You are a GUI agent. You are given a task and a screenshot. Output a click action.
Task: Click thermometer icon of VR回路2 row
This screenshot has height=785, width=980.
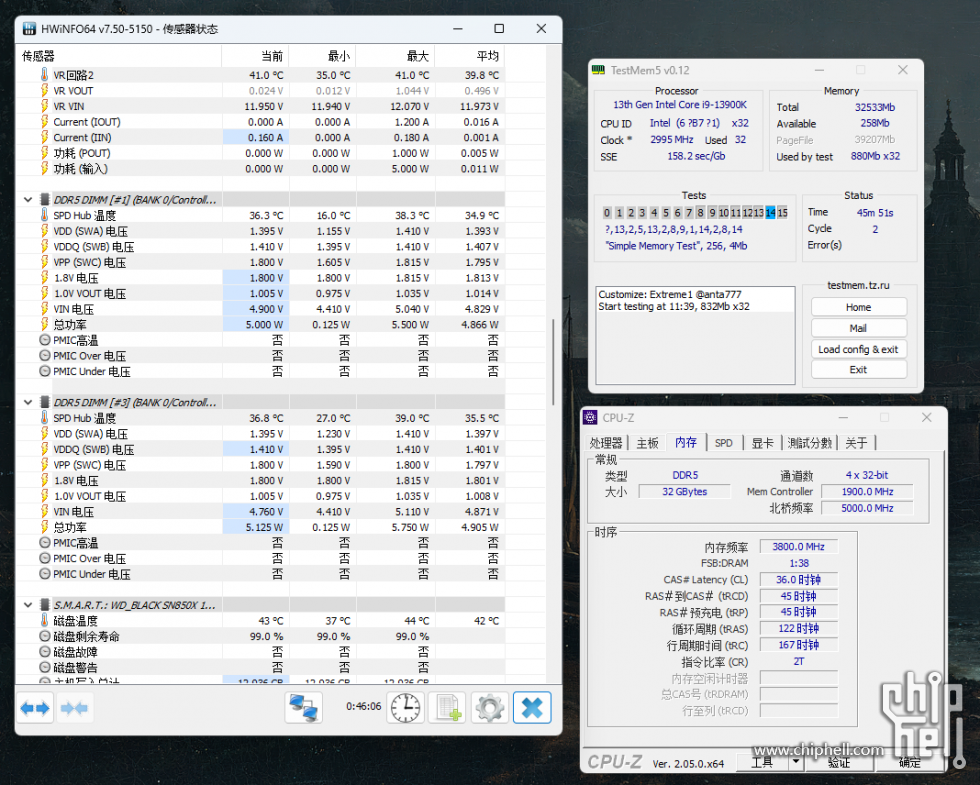[44, 75]
